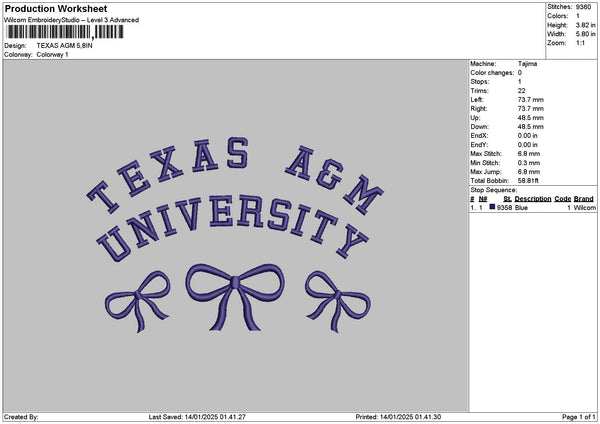Click the Machine value Tajima

tap(528, 64)
